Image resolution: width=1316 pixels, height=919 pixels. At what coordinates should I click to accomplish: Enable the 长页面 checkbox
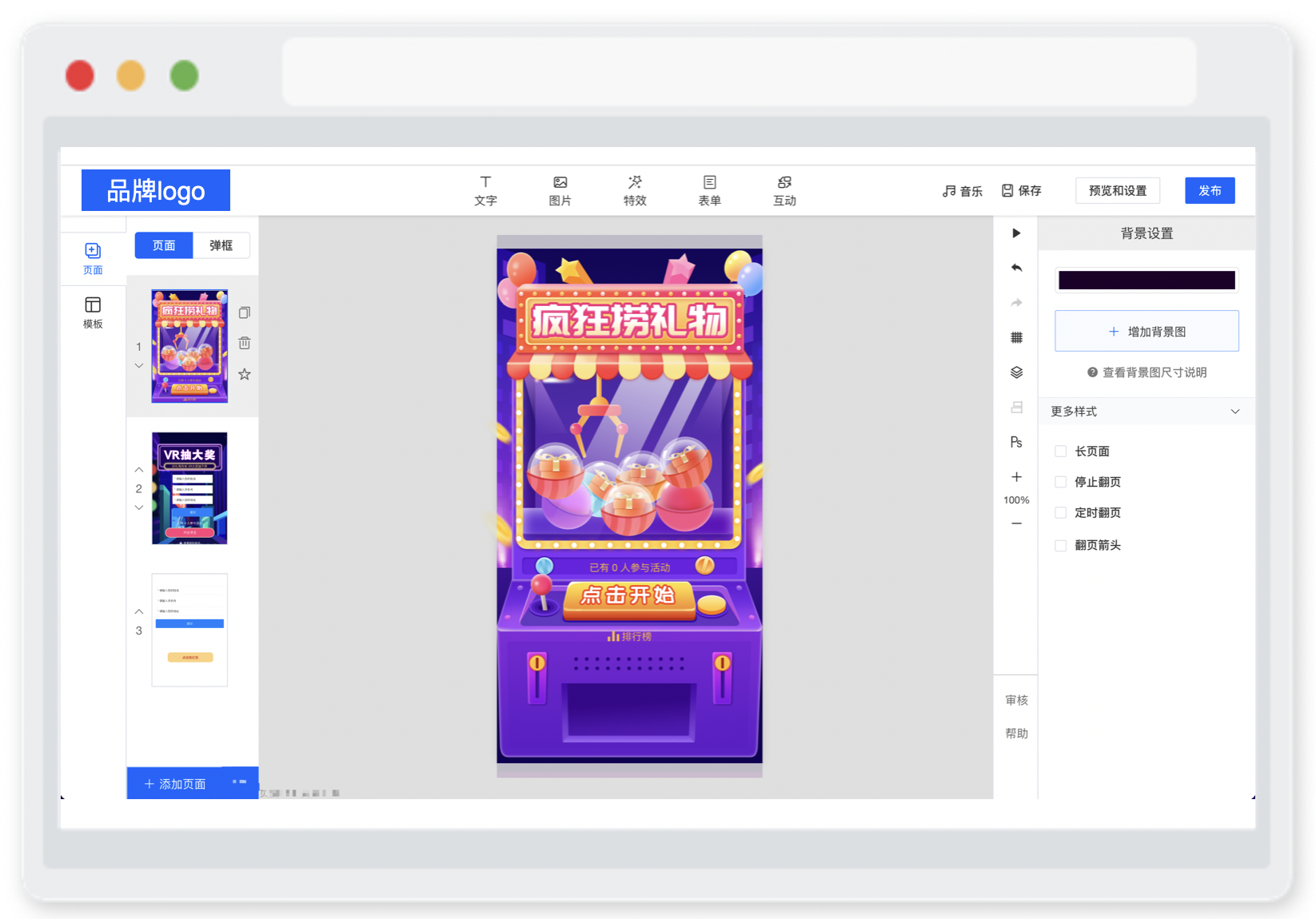[x=1061, y=452]
